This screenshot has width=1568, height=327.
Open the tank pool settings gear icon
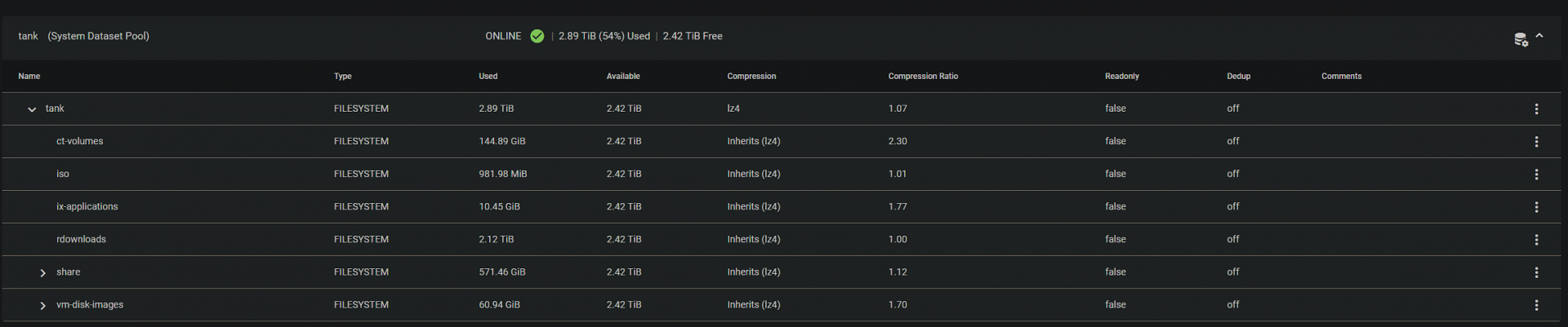pyautogui.click(x=1521, y=39)
